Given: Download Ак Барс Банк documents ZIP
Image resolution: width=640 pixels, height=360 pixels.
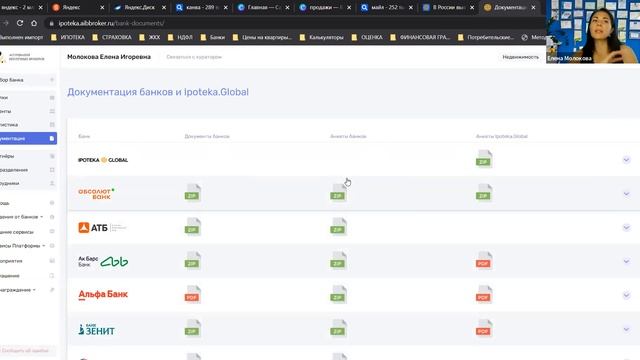Looking at the screenshot, I should [x=193, y=260].
